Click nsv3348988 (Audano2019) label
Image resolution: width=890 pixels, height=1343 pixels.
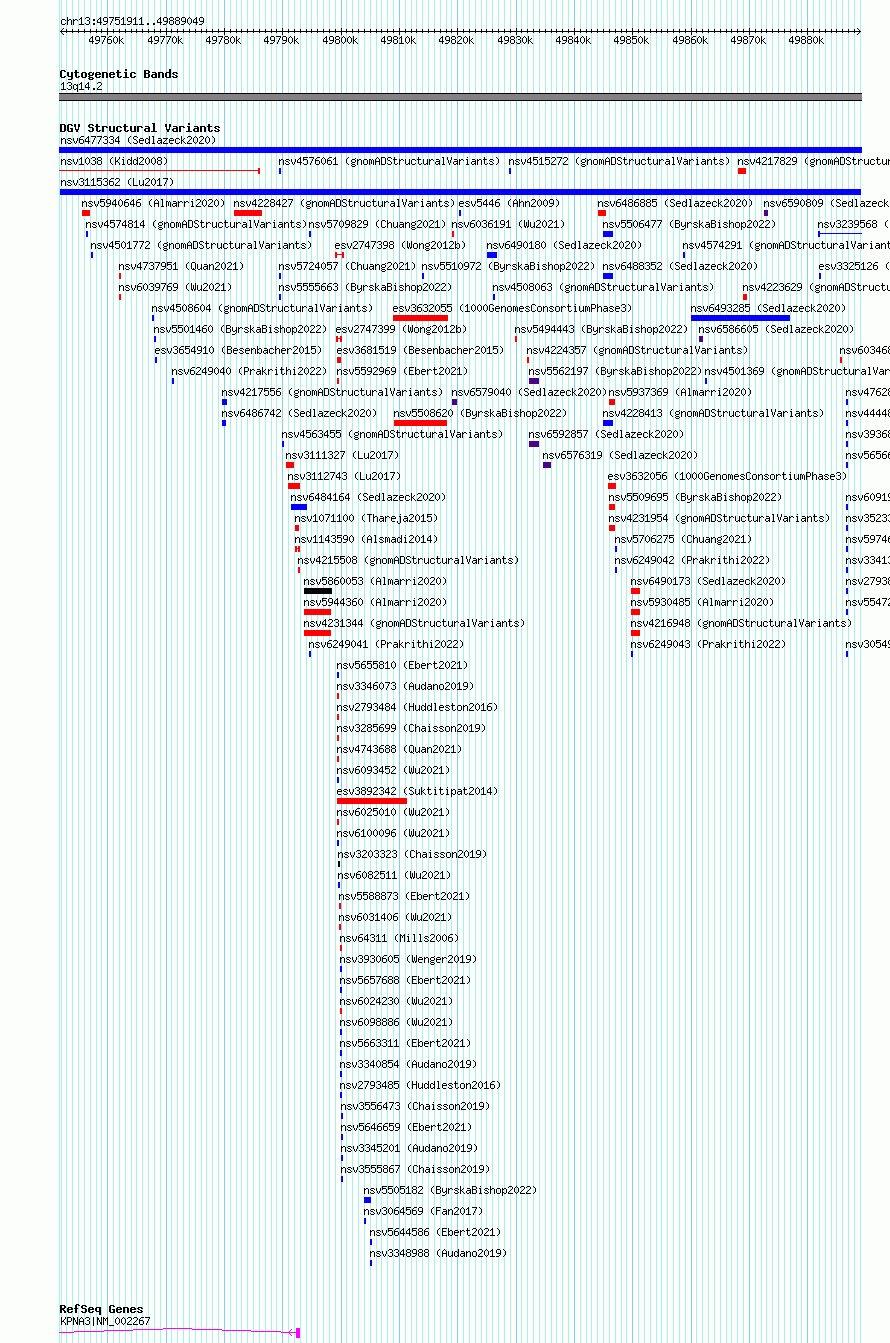tap(438, 1253)
